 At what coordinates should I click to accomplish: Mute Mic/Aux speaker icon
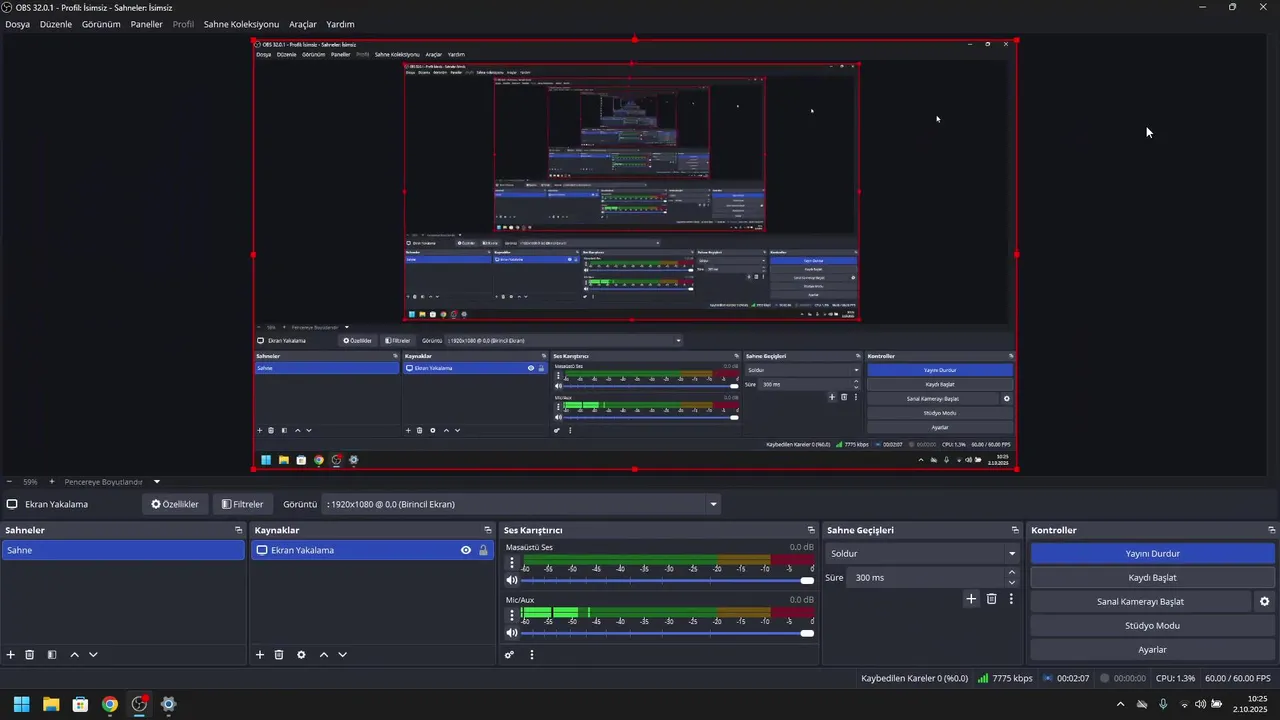click(512, 632)
